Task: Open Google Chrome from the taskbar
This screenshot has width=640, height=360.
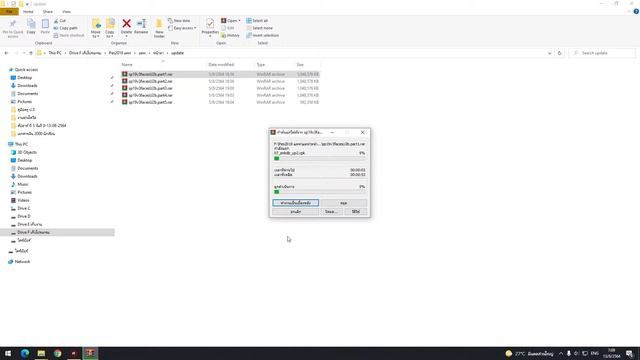Action: tap(58, 353)
